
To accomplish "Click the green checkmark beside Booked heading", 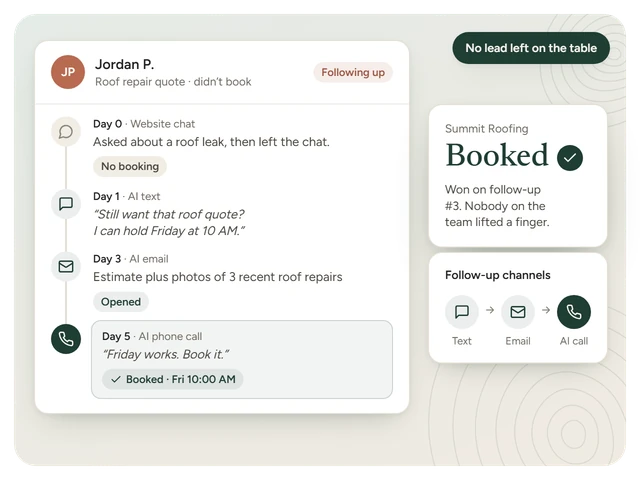I will [x=570, y=158].
